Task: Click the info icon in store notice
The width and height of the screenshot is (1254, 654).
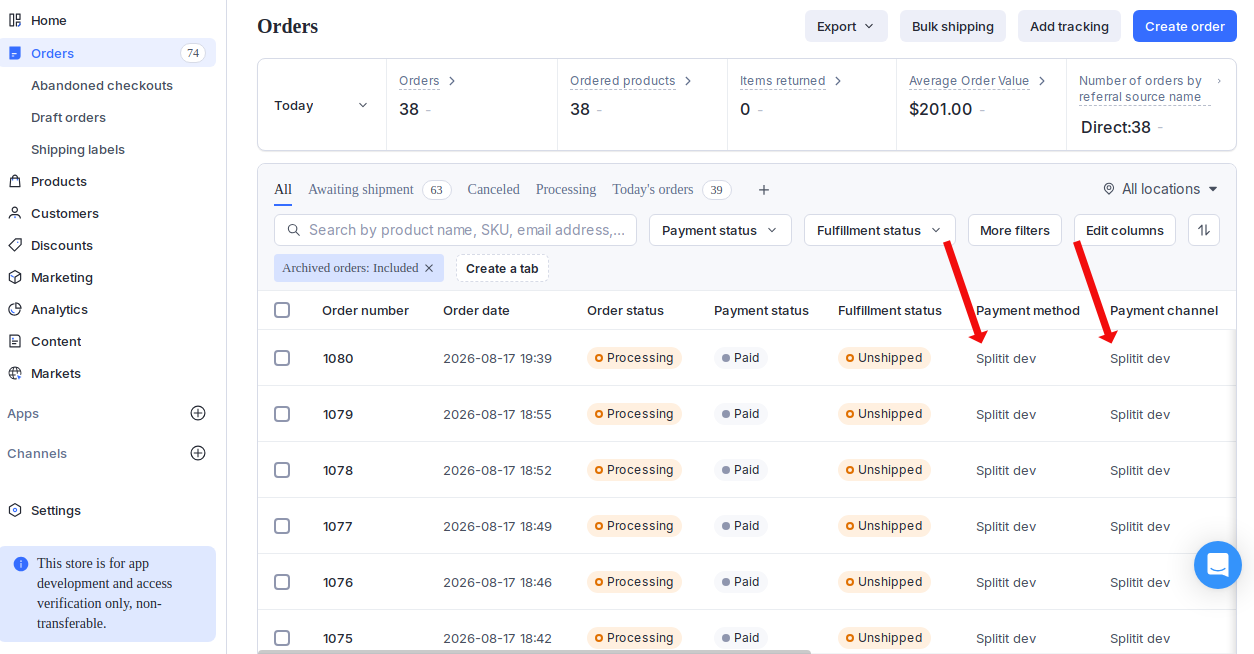Action: (21, 564)
